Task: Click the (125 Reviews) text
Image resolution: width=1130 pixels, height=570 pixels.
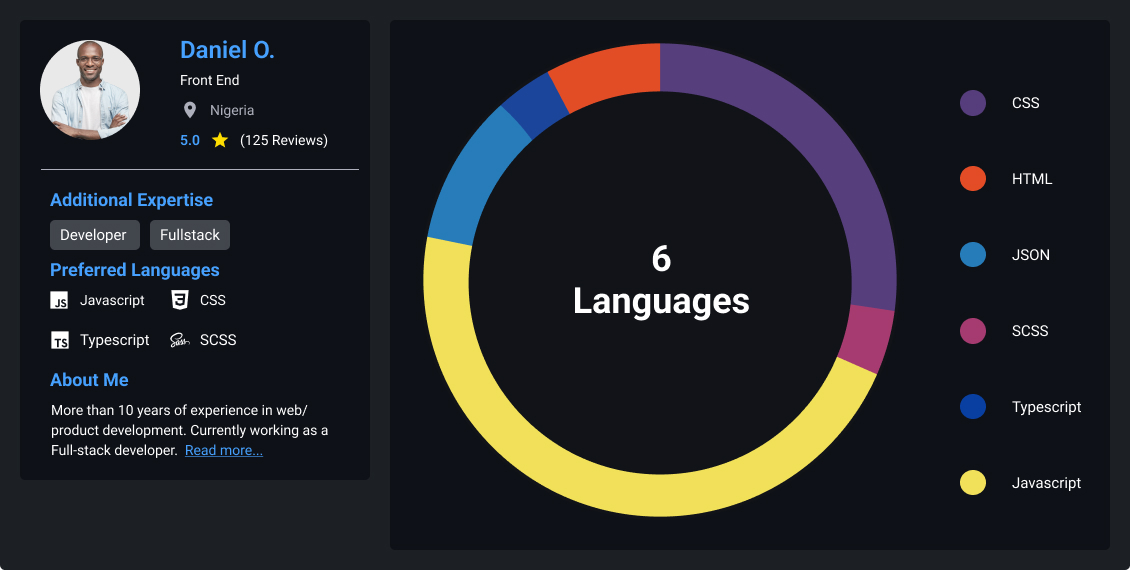Action: 284,141
